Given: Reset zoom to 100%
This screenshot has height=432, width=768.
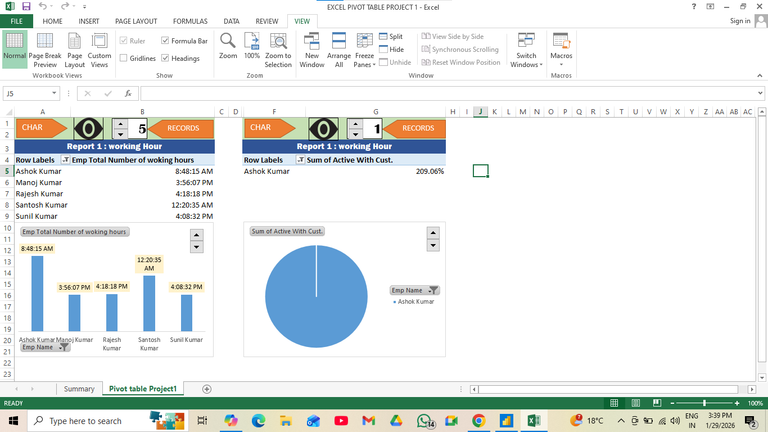Looking at the screenshot, I should (x=252, y=47).
